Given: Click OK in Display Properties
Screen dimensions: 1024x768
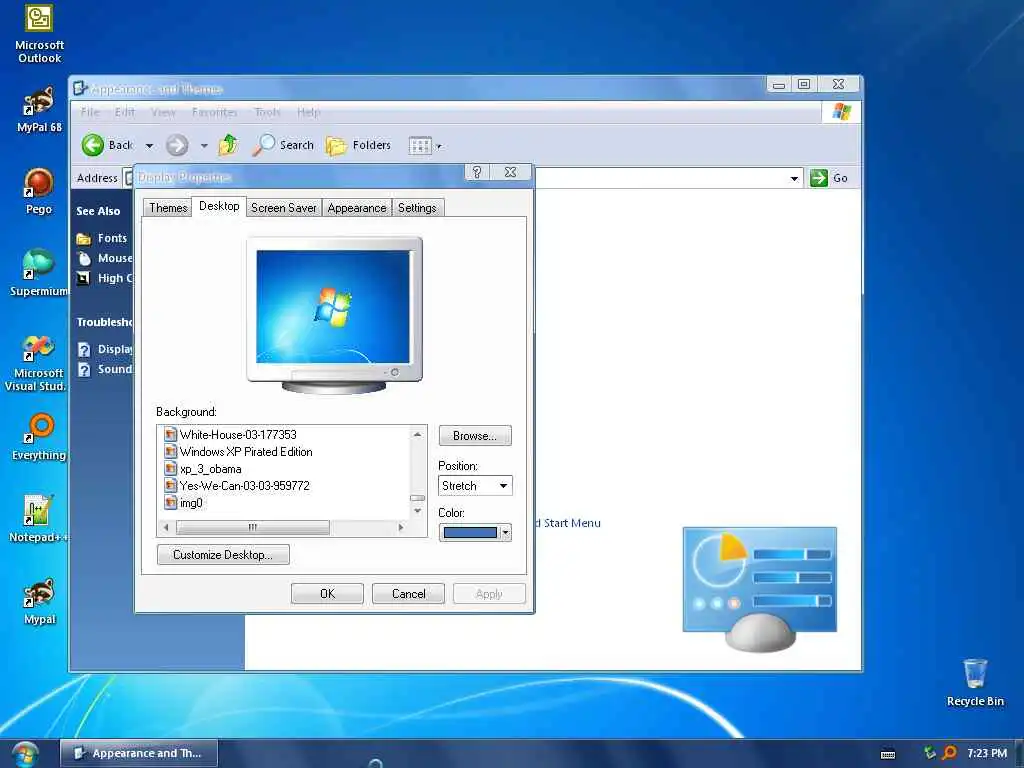Looking at the screenshot, I should point(327,594).
